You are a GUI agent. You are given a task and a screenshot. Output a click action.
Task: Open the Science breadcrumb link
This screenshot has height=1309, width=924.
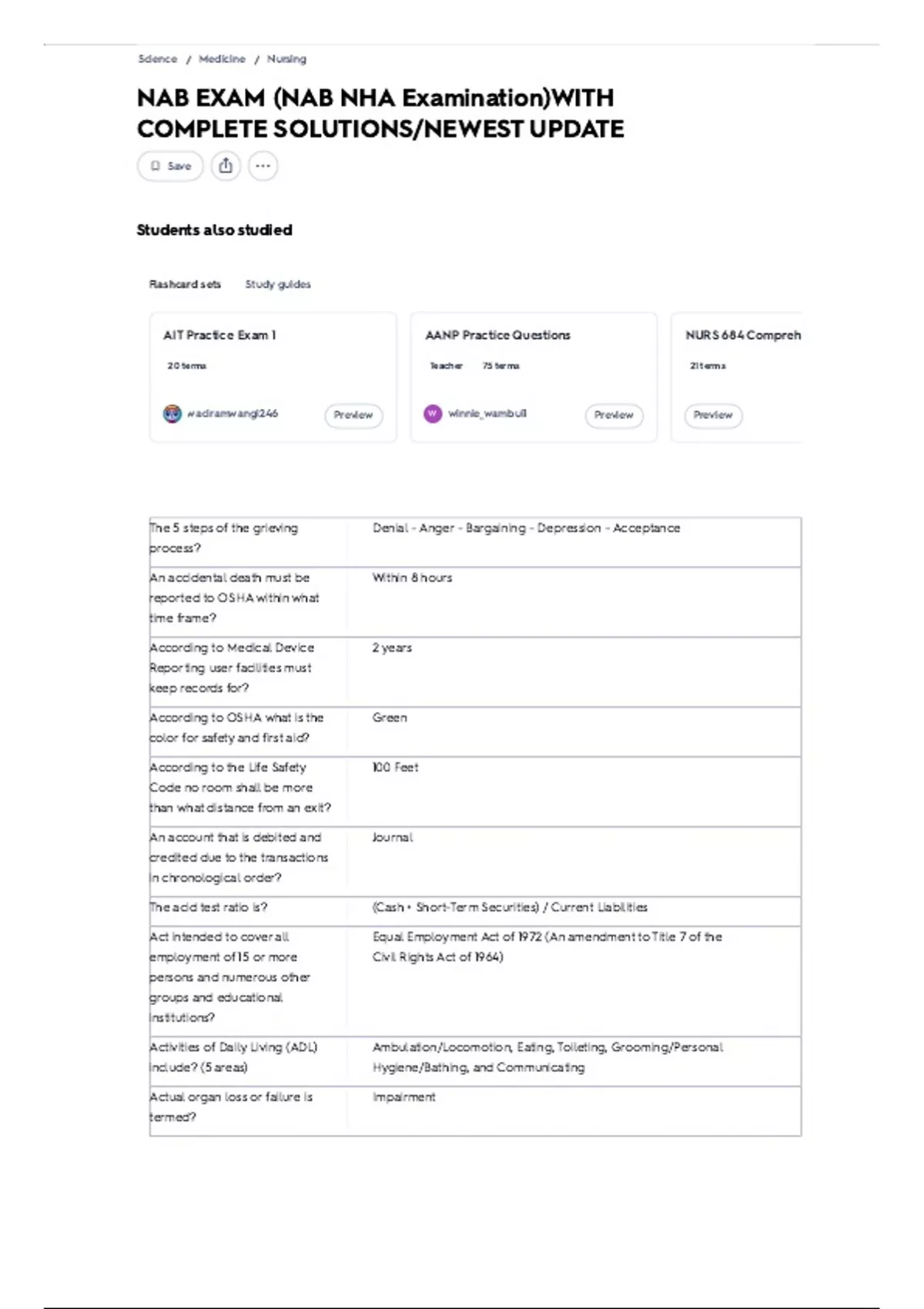[157, 59]
